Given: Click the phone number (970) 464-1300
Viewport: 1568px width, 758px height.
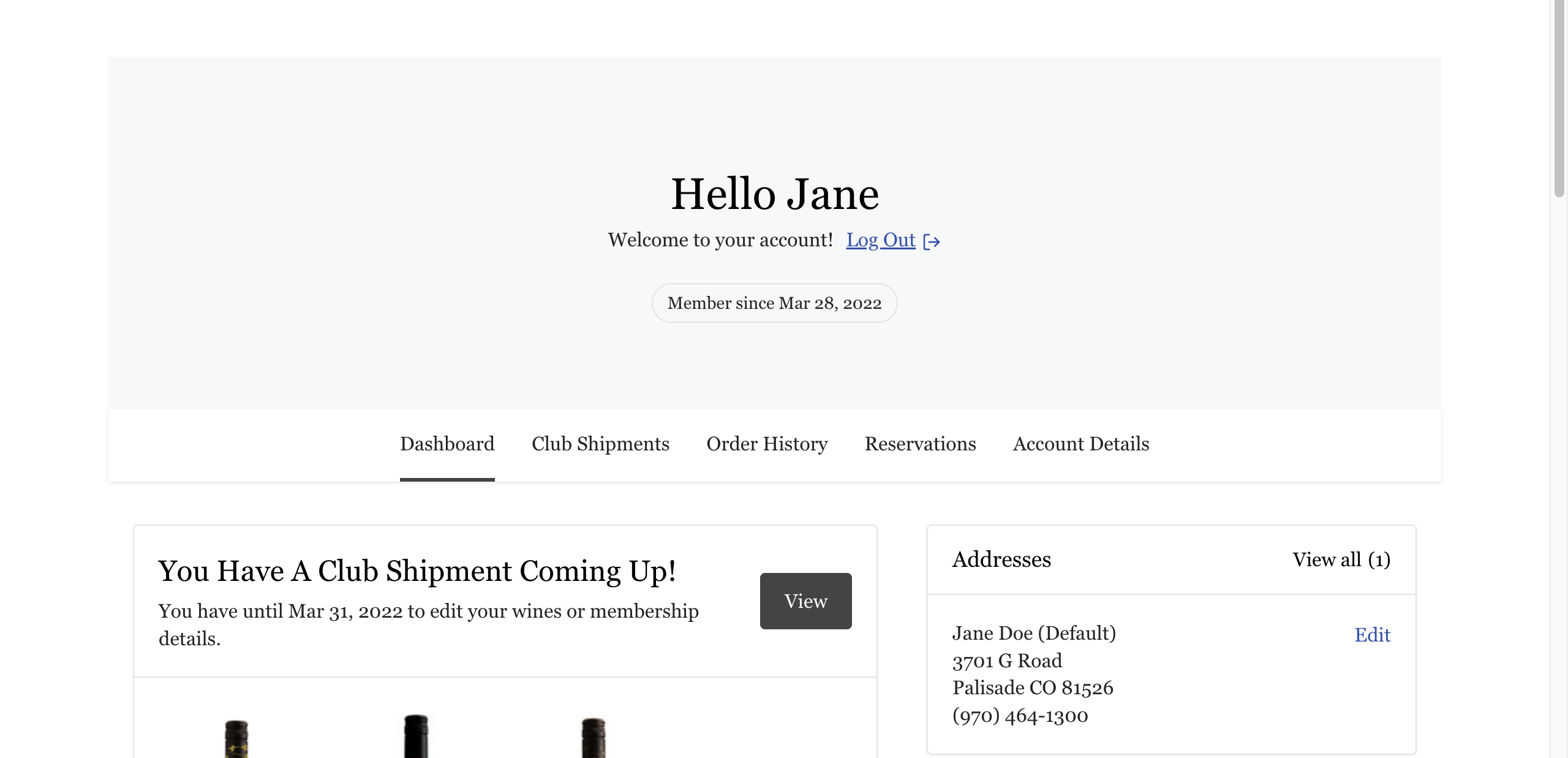Looking at the screenshot, I should pos(1020,715).
